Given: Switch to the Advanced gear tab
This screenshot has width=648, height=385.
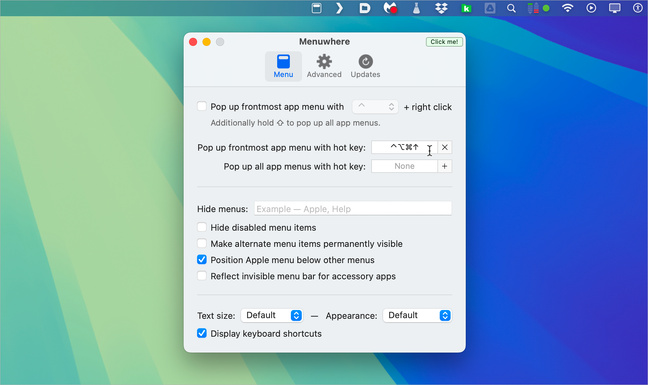Looking at the screenshot, I should tap(324, 66).
